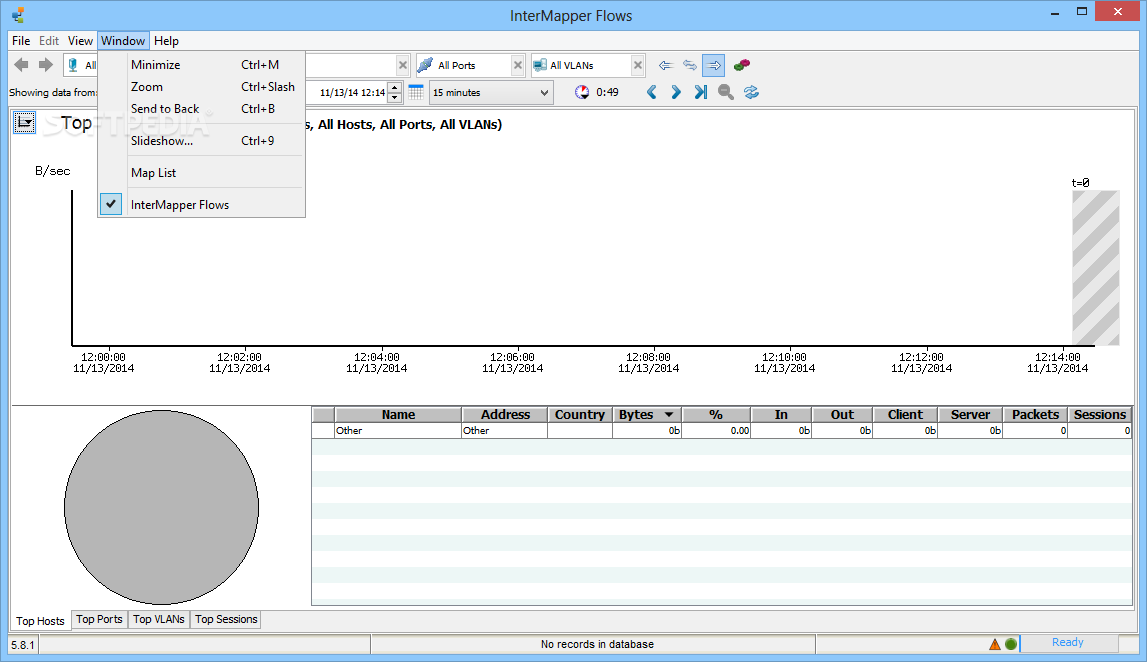
Task: Sort table by Name column
Action: point(398,415)
